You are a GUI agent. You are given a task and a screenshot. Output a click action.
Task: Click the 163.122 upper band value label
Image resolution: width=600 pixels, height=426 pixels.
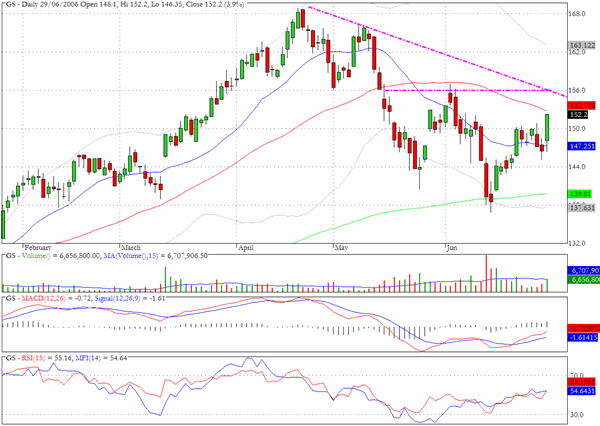(x=582, y=45)
